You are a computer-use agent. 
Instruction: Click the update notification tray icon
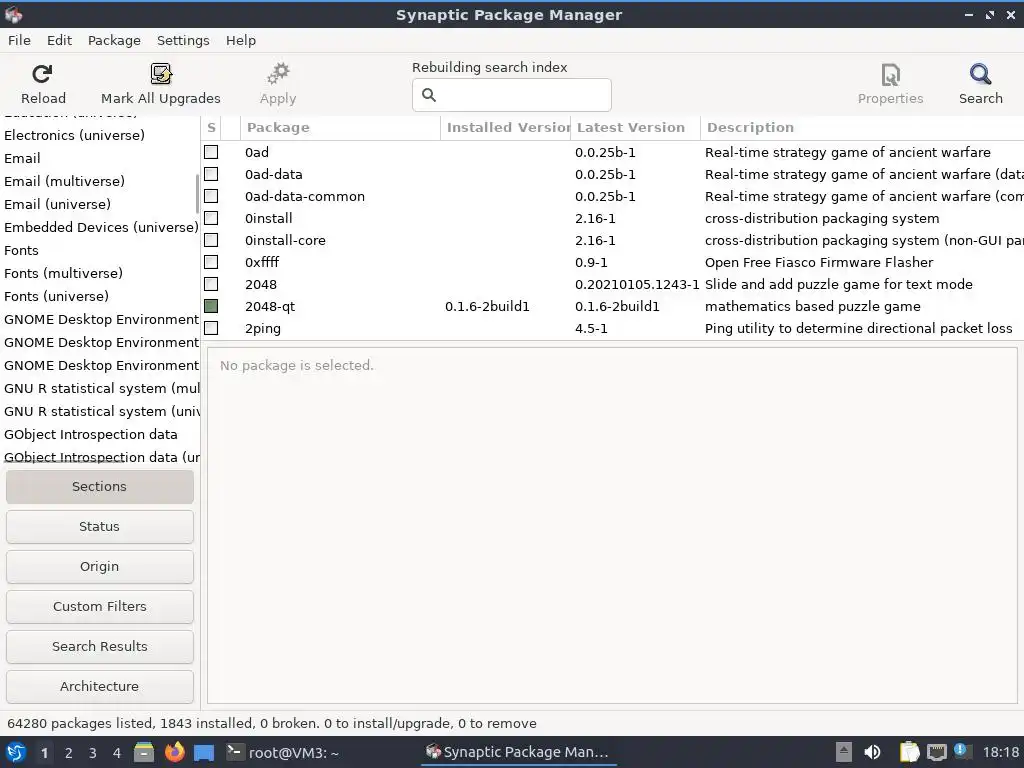(961, 751)
